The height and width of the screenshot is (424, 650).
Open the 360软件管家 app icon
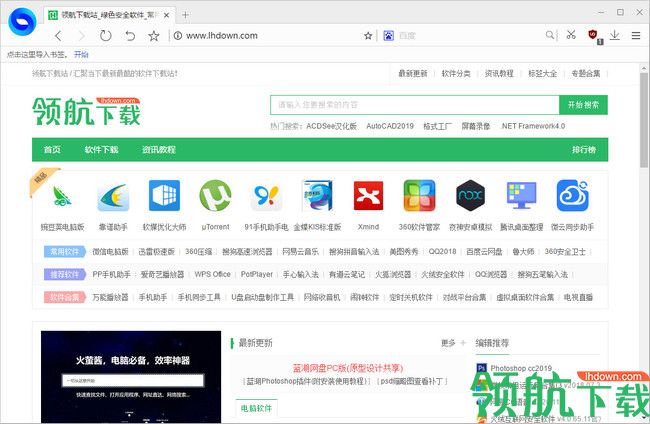click(420, 196)
